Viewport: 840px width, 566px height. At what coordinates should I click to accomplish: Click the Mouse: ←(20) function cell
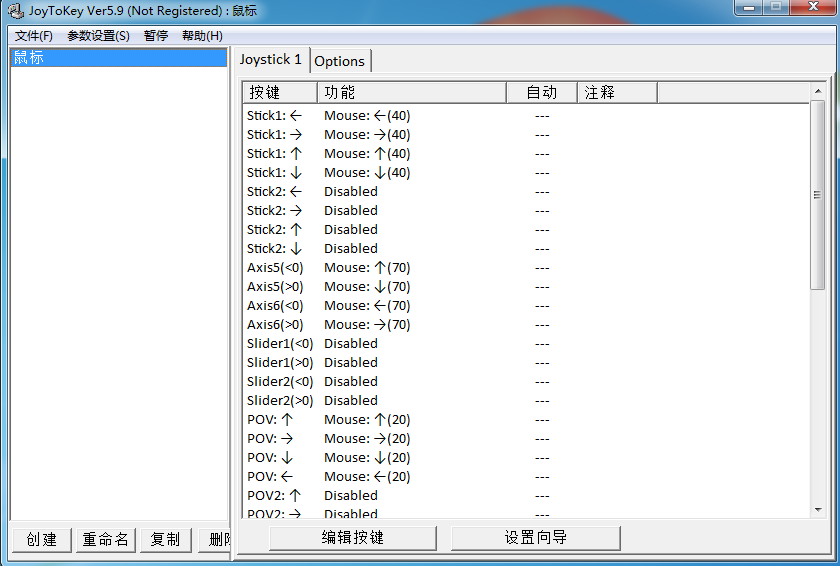[367, 477]
